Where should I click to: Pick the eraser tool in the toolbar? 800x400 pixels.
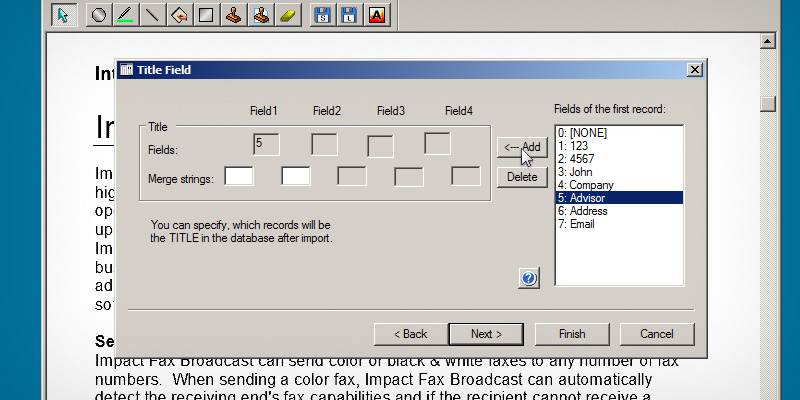point(287,15)
